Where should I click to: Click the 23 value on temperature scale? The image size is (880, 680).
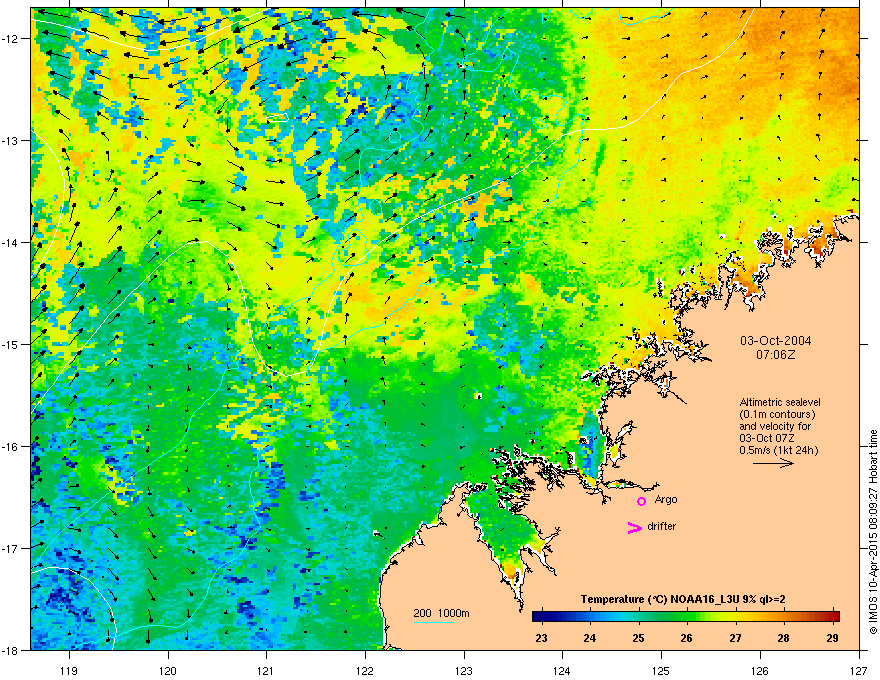[x=542, y=638]
